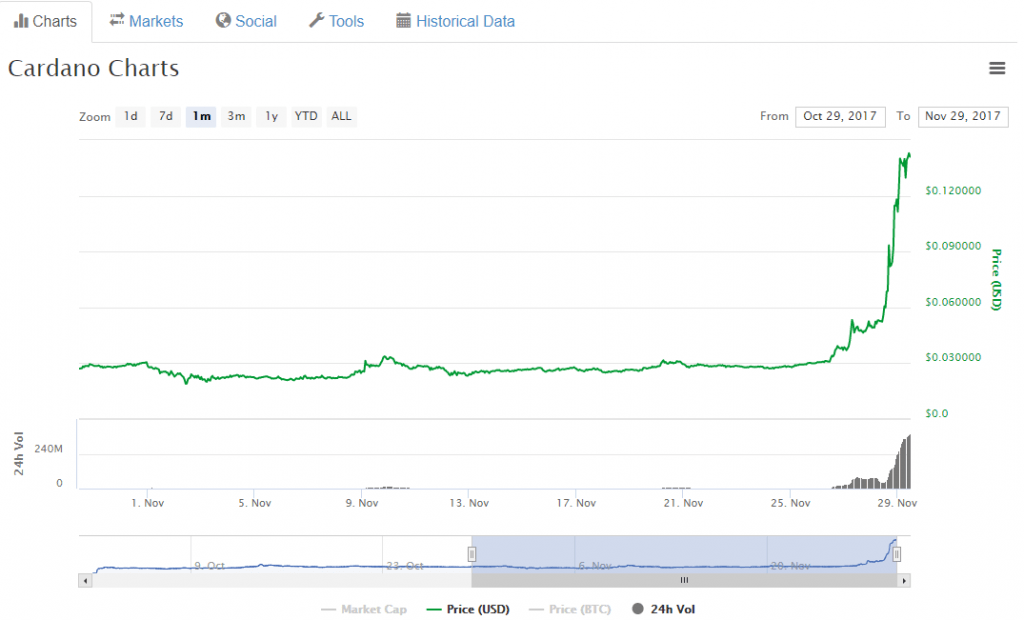Select the Charts tab
Viewport: 1024px width, 620px height.
click(x=46, y=21)
